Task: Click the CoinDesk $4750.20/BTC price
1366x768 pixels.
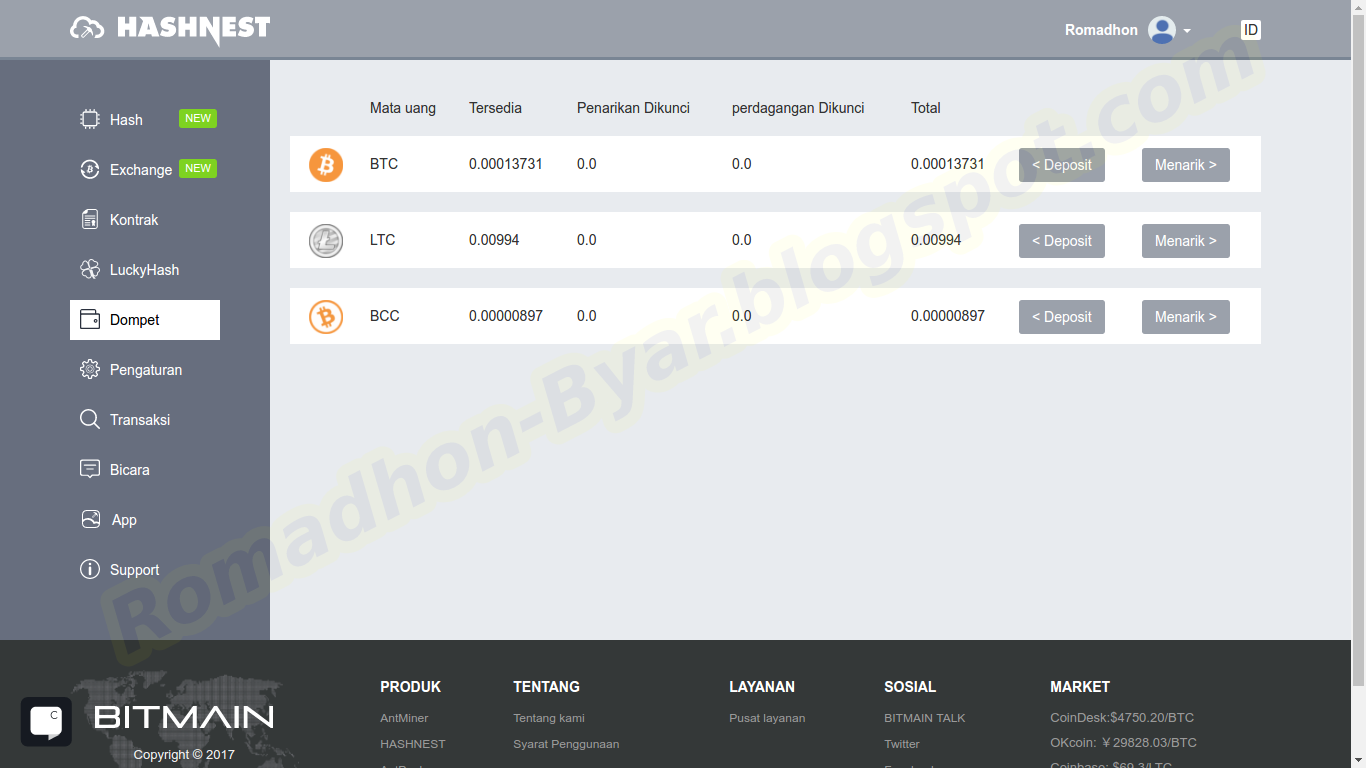Action: coord(1122,718)
